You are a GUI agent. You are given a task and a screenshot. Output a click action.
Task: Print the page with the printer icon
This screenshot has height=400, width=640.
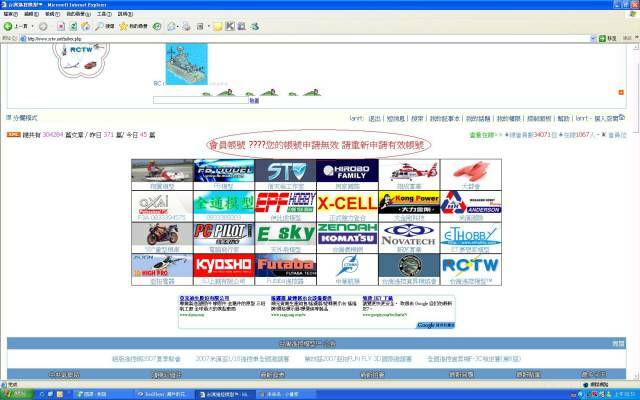[186, 27]
